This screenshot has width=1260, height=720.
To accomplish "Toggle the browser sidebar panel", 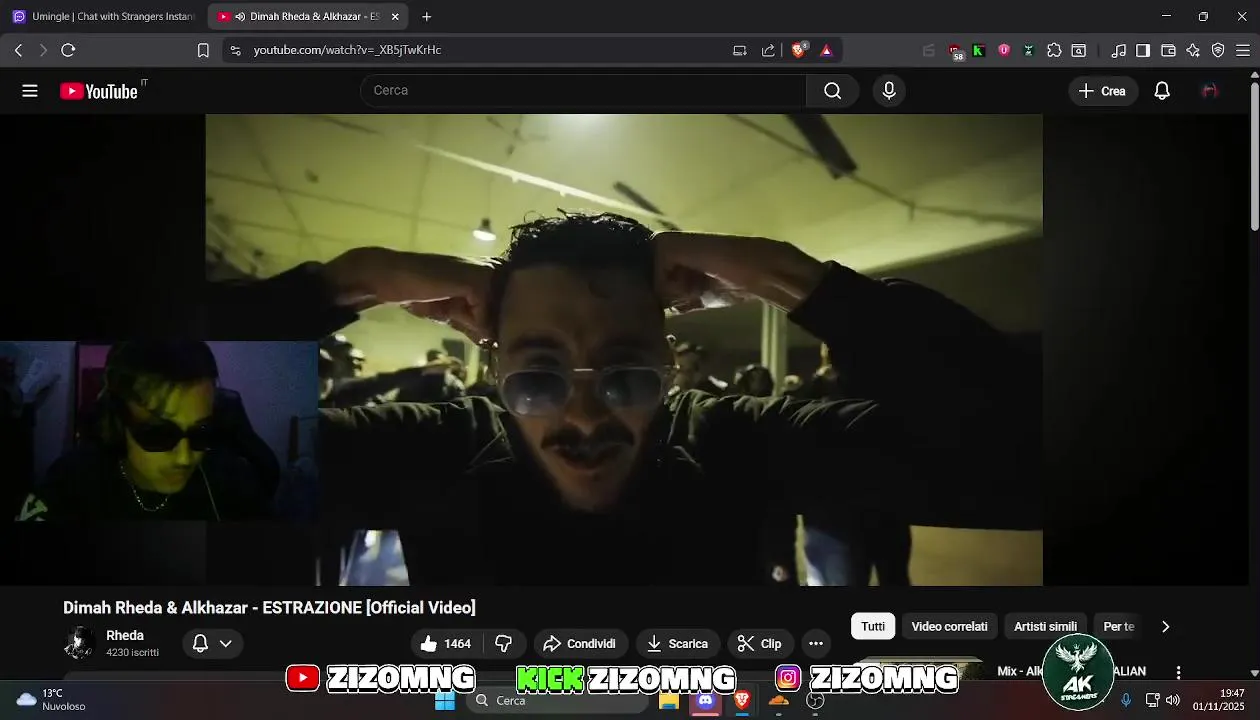I will (x=1143, y=50).
